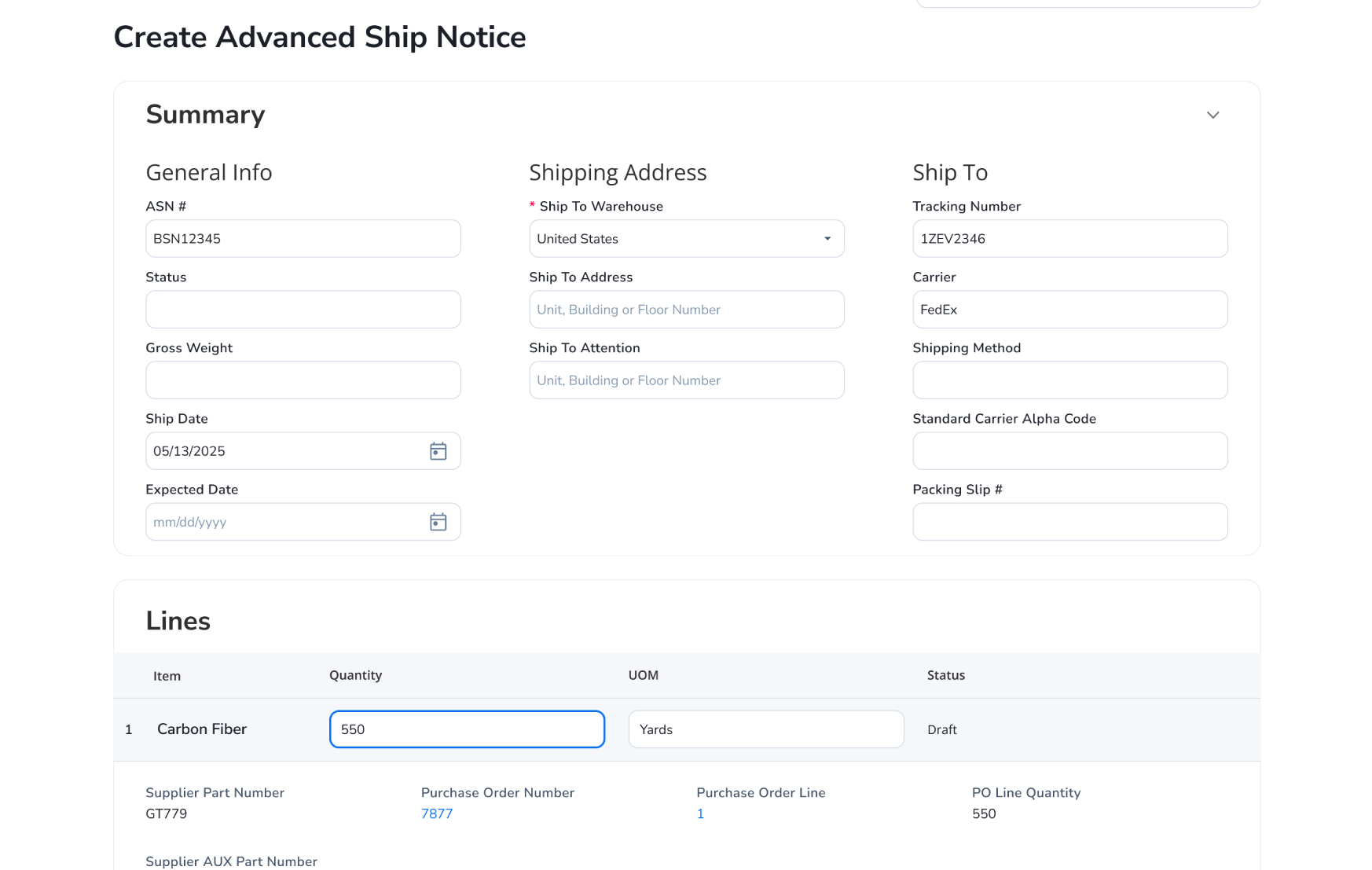Click the Gross Weight input field
1372x870 pixels.
[x=303, y=380]
